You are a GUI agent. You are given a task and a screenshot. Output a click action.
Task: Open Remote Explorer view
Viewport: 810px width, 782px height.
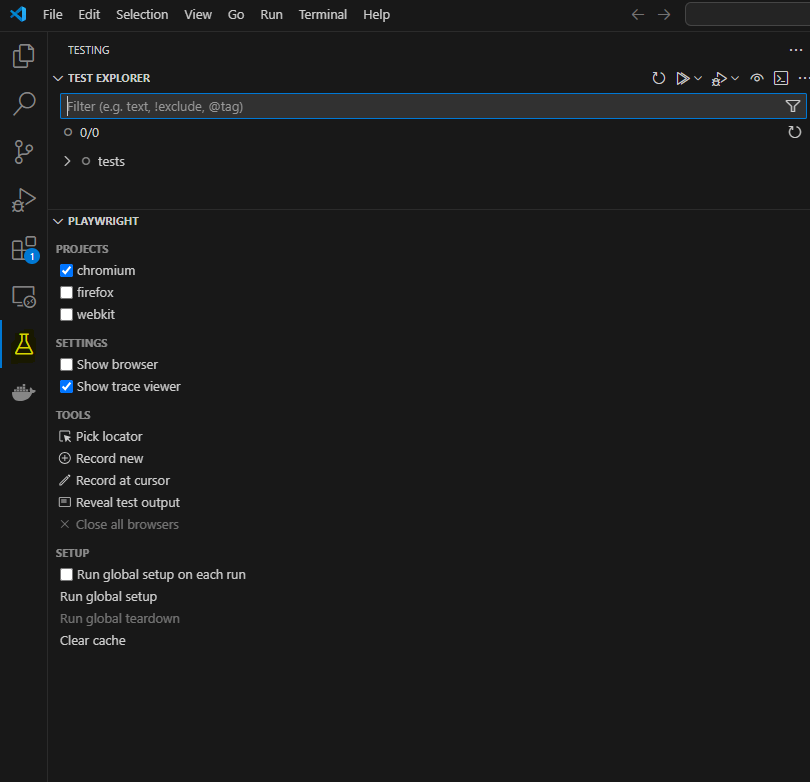click(x=24, y=297)
